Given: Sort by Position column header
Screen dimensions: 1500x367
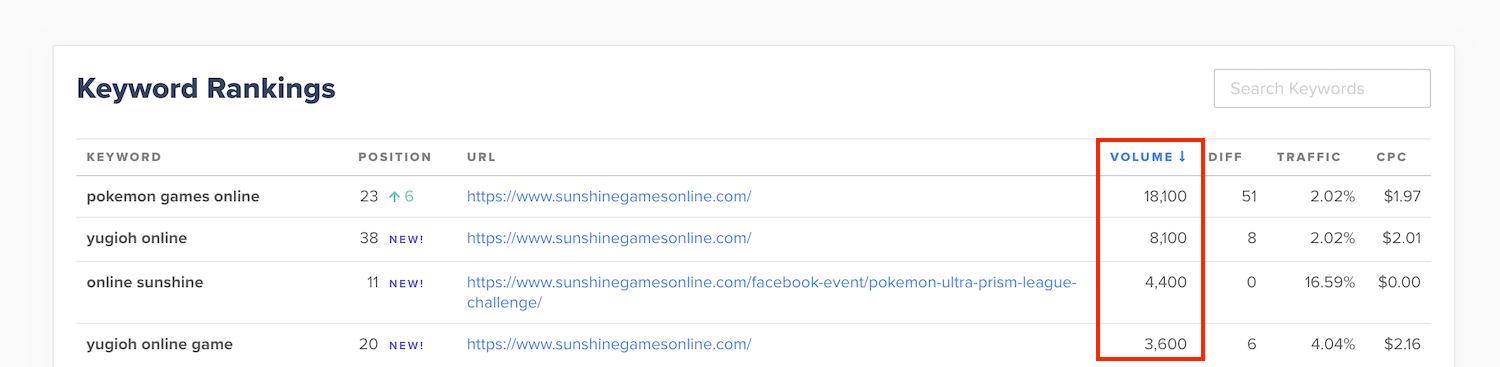Looking at the screenshot, I should [395, 157].
